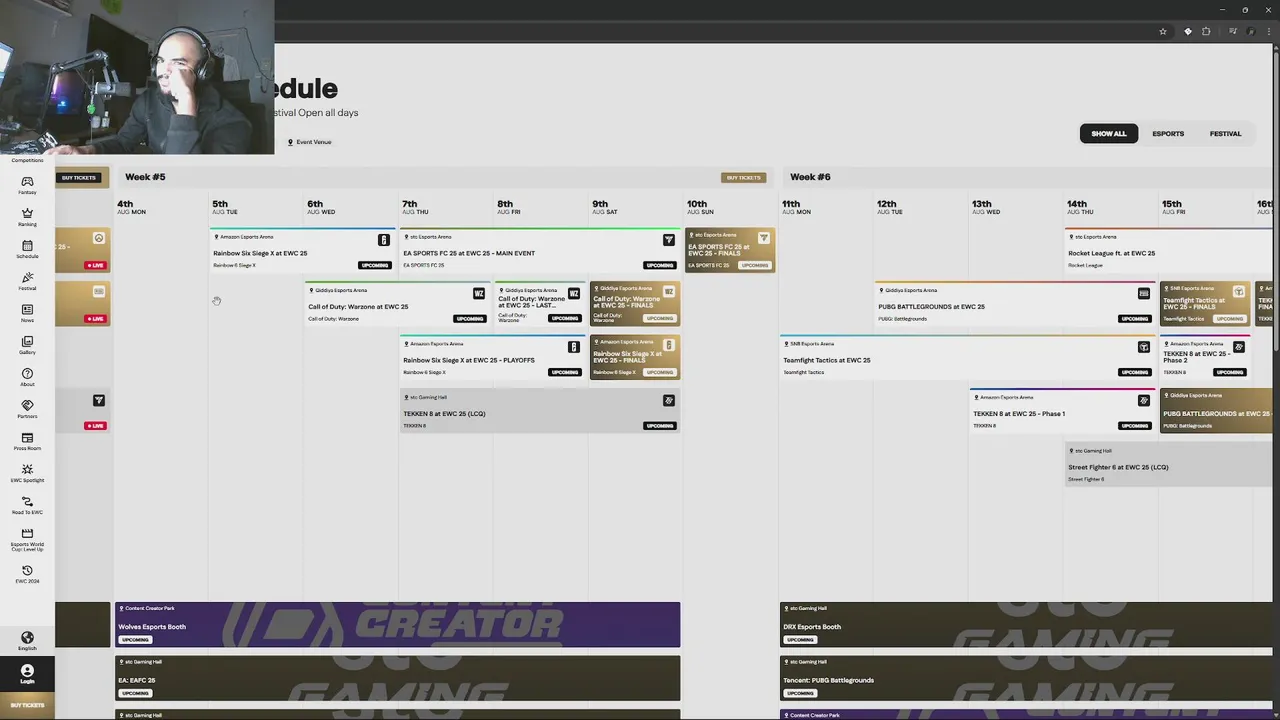
Task: Open Esports World Cup: Level Up
Action: (x=27, y=539)
